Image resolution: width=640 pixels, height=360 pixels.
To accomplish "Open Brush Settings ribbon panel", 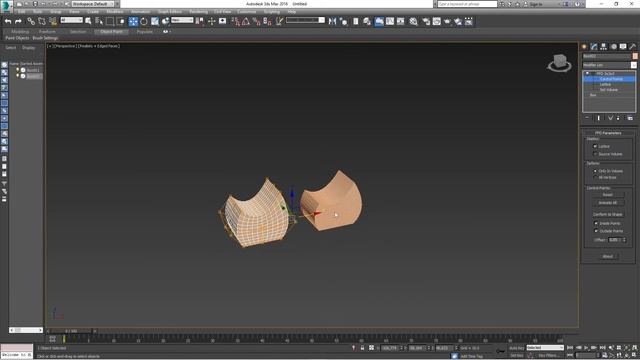I will tap(45, 38).
